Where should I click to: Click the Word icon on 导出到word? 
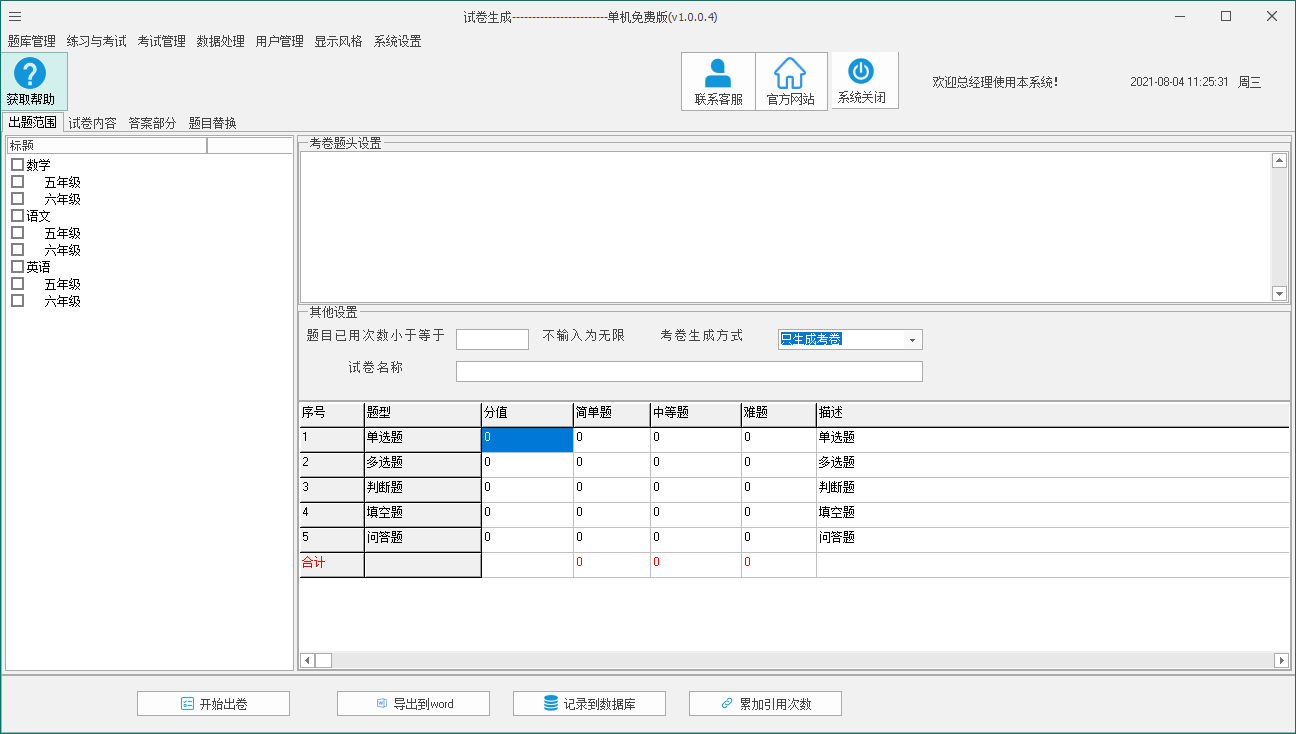click(383, 703)
